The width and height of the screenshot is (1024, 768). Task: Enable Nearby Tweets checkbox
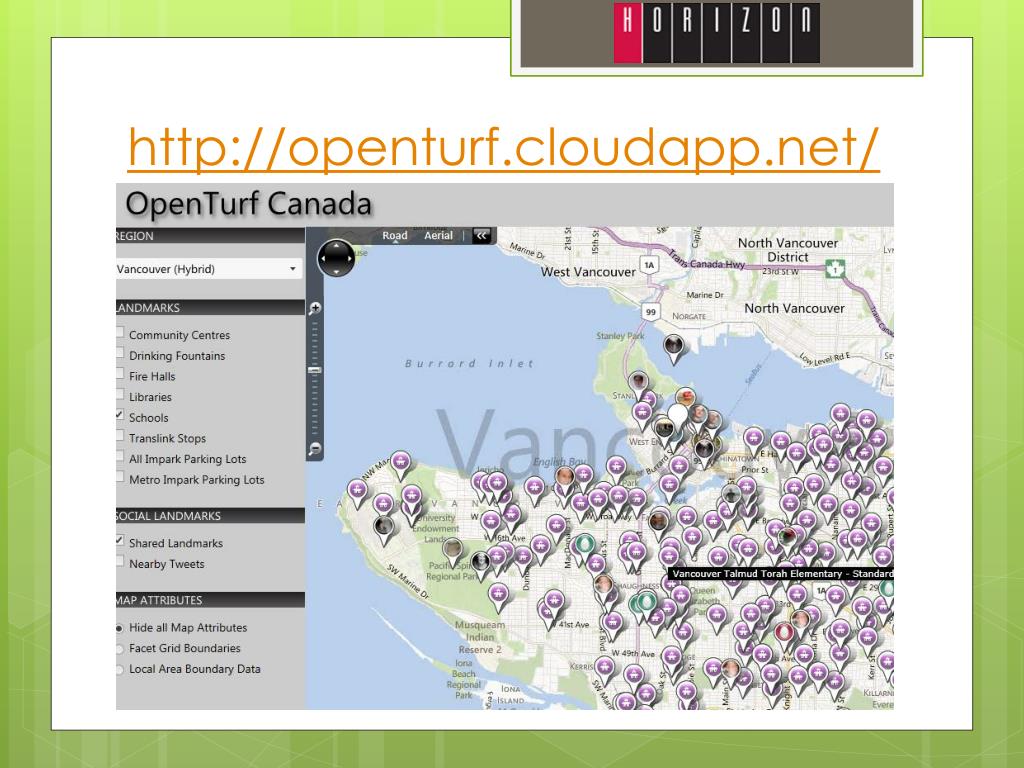click(120, 562)
